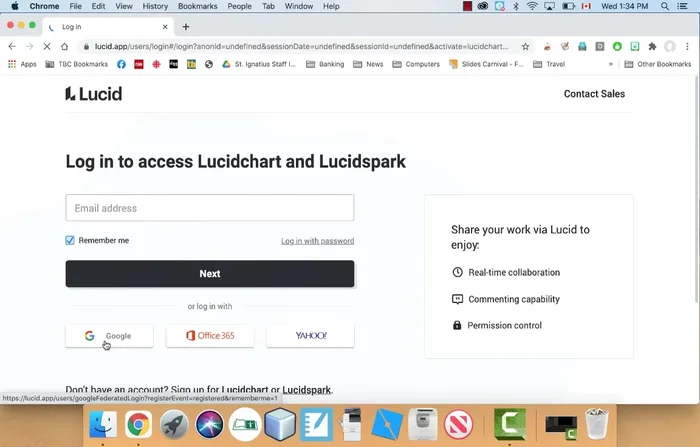Open Launchpad rocket in the Dock
Screen dimensions: 700x447
point(174,424)
